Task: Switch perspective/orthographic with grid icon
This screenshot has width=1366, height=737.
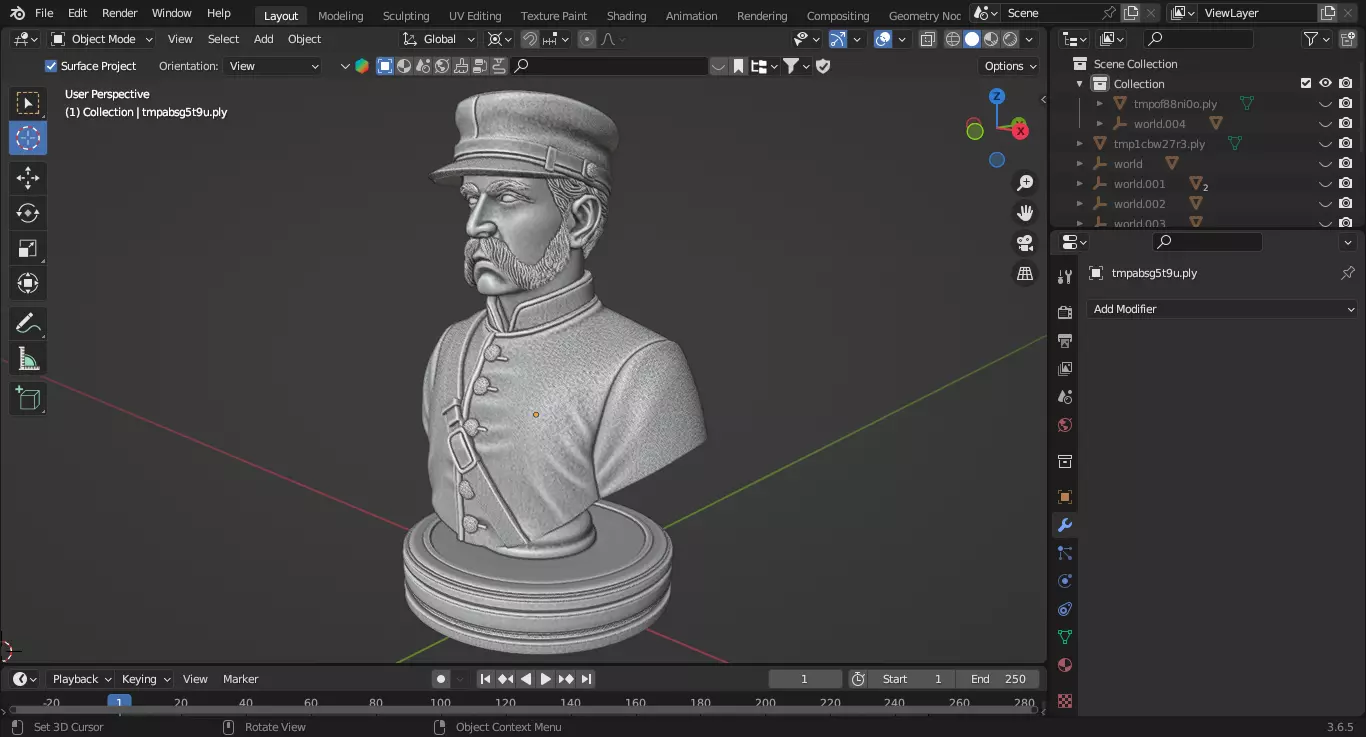Action: coord(1025,273)
